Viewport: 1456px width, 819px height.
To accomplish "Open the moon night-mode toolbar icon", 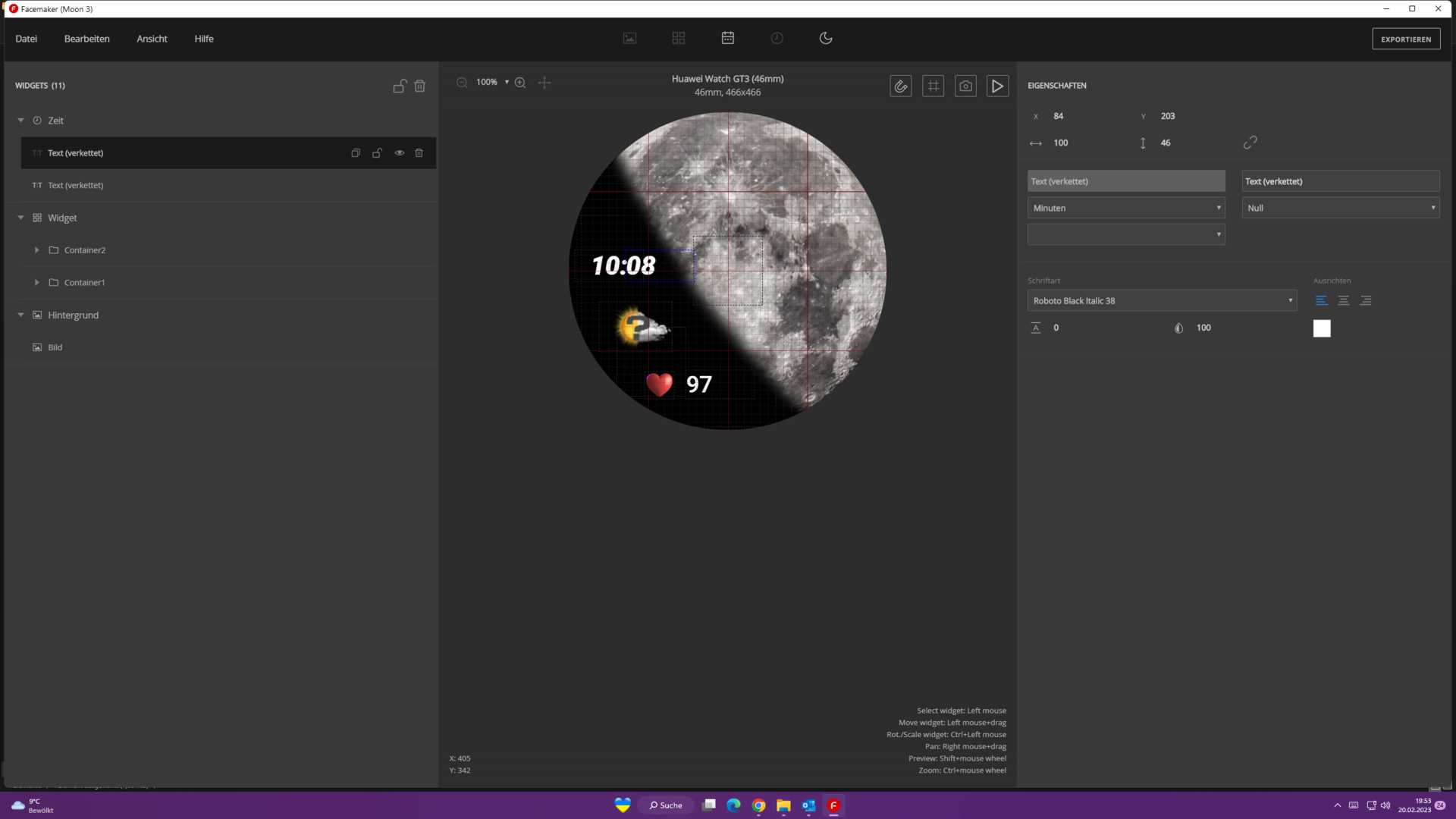I will (826, 38).
